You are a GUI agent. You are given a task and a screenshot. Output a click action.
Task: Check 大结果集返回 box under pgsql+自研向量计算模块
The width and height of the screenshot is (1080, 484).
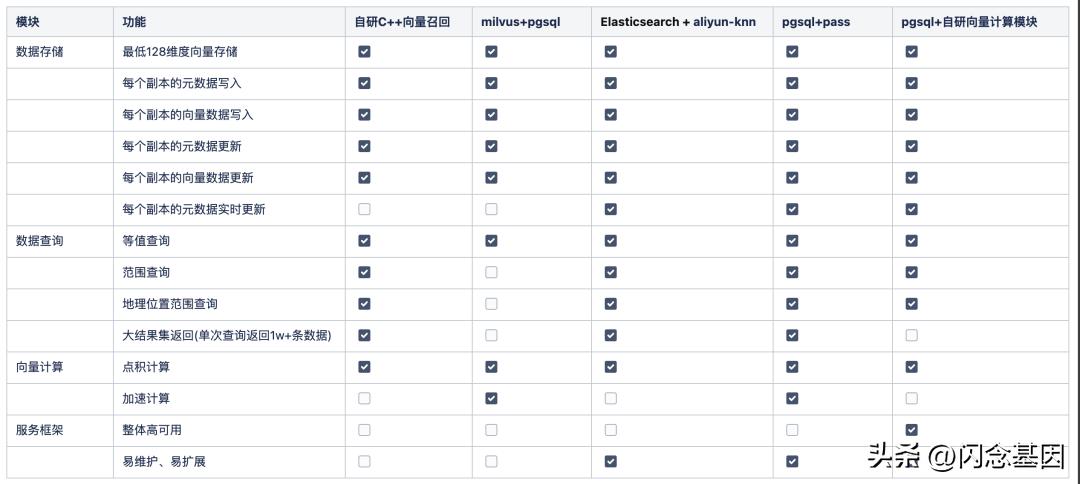pos(911,335)
